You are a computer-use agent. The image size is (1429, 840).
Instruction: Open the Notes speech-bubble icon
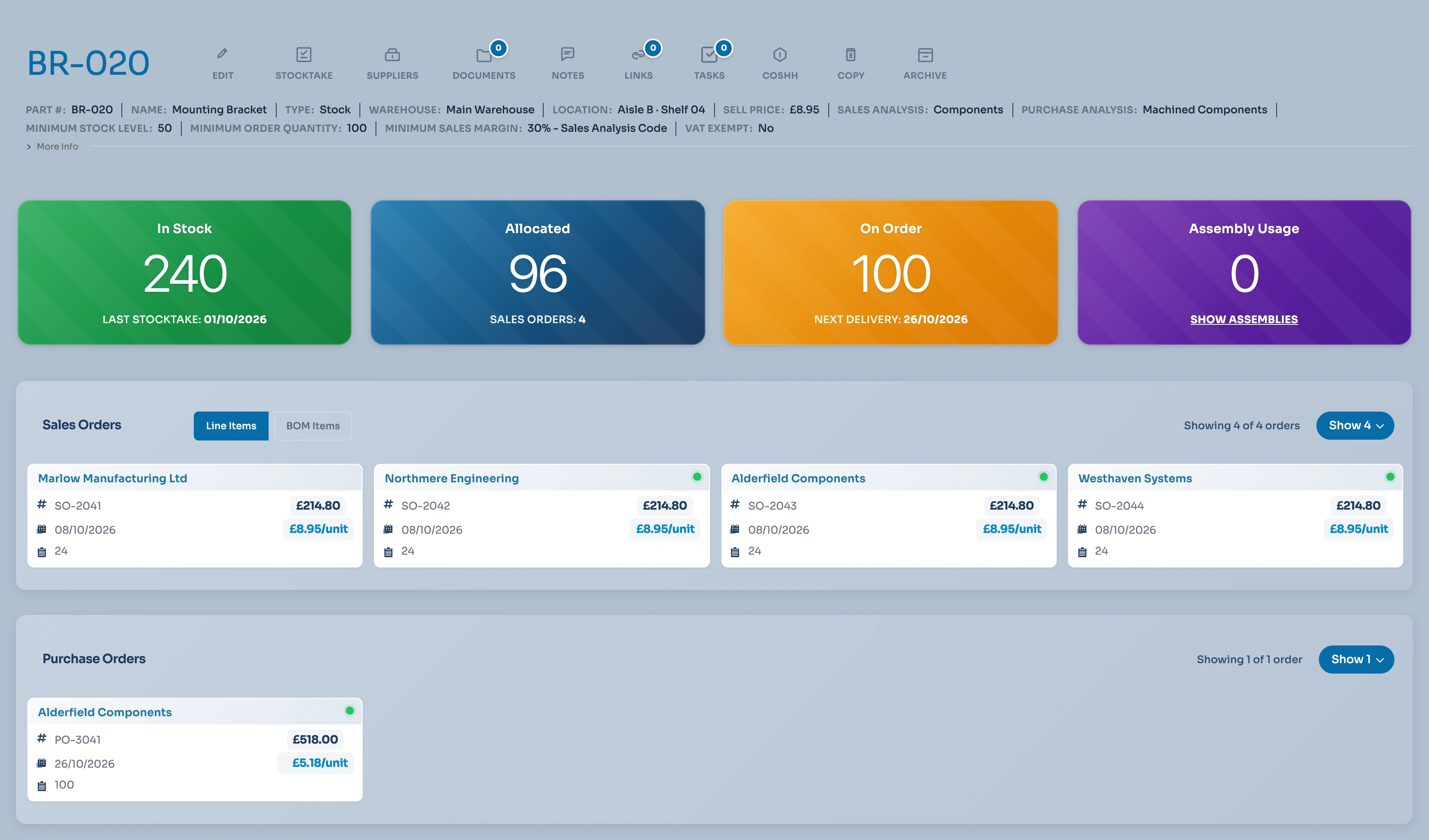568,54
